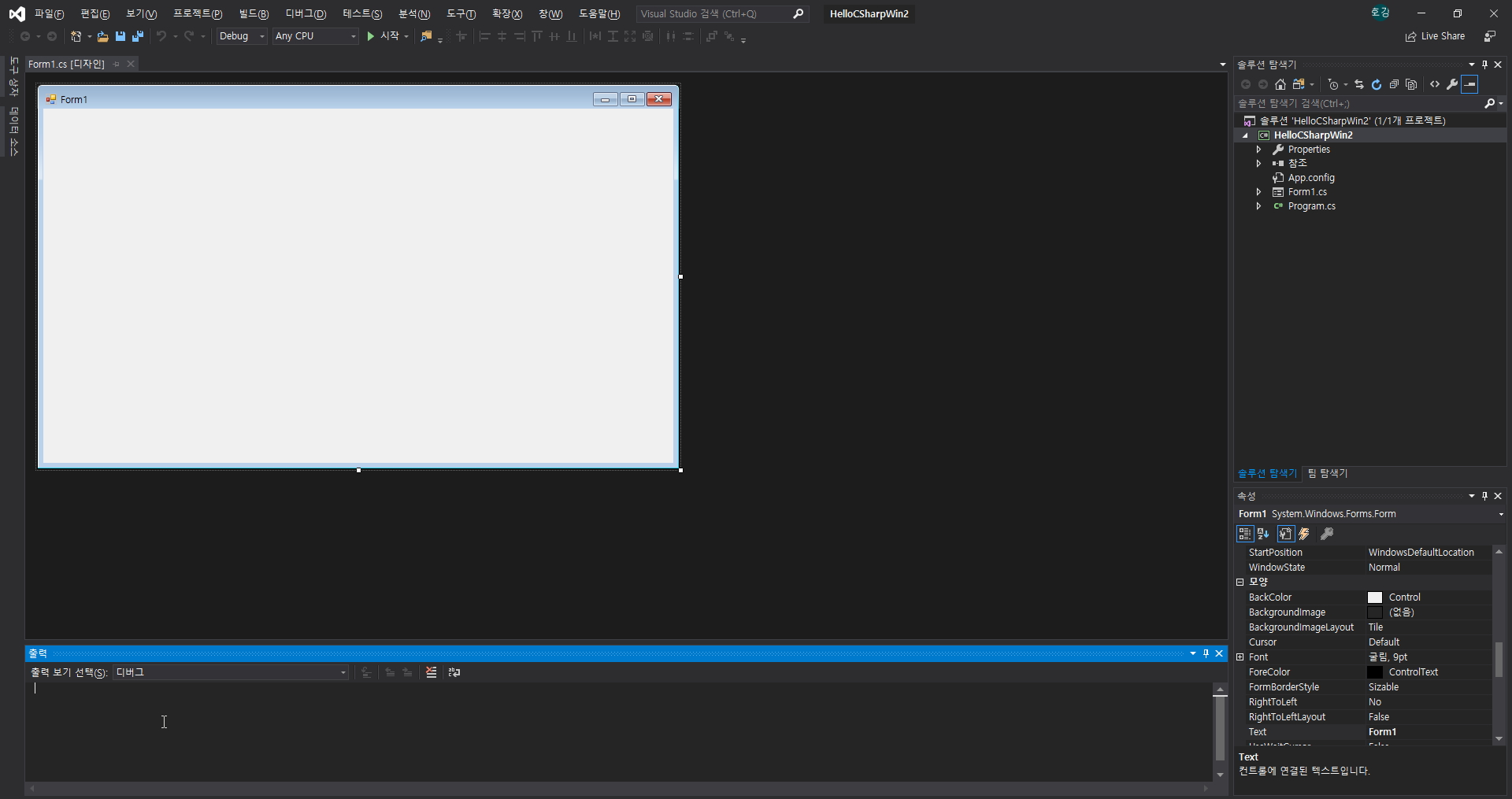Click the Live Share button label

pos(1443,36)
